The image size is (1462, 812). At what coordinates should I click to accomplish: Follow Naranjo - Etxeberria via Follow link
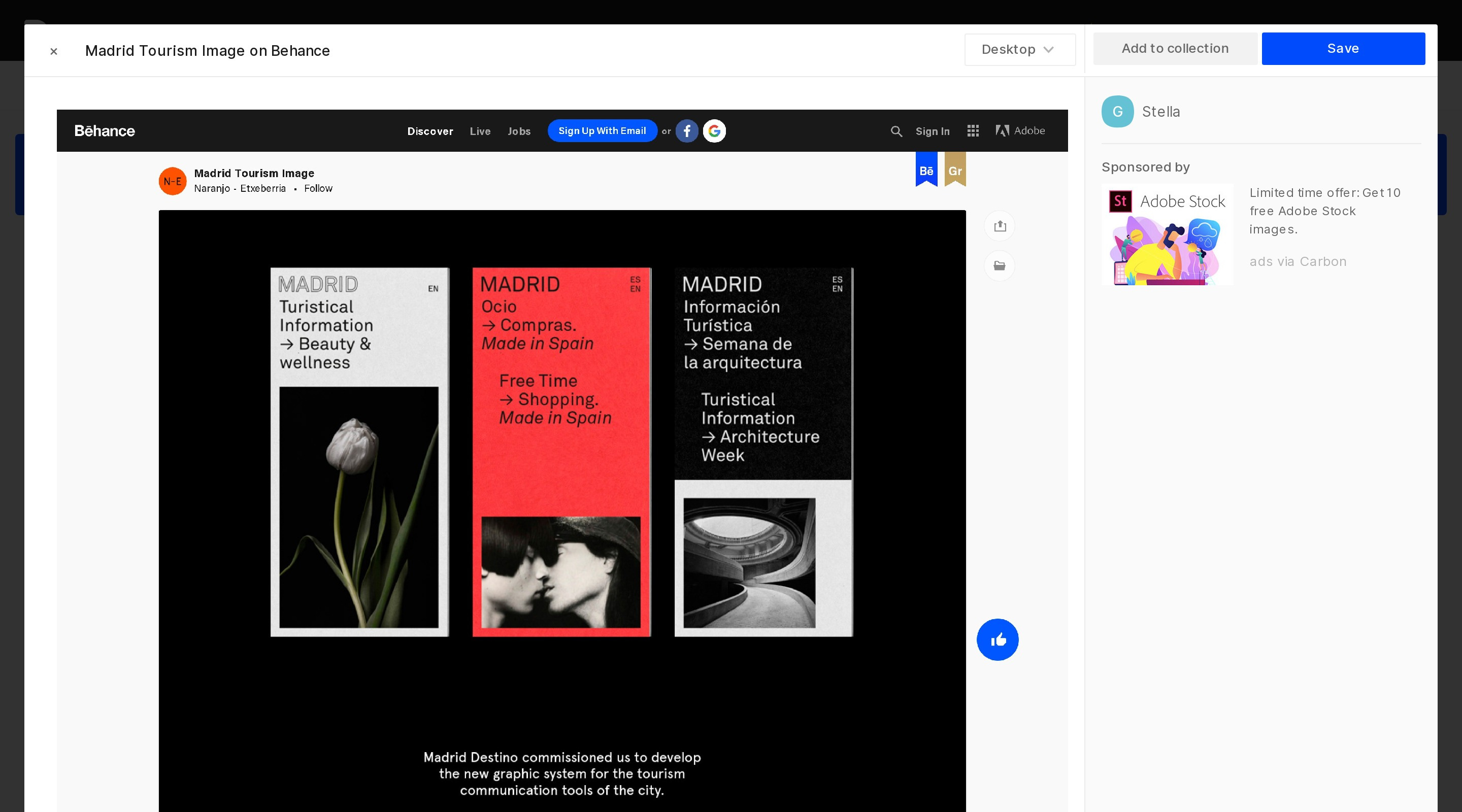(x=318, y=188)
